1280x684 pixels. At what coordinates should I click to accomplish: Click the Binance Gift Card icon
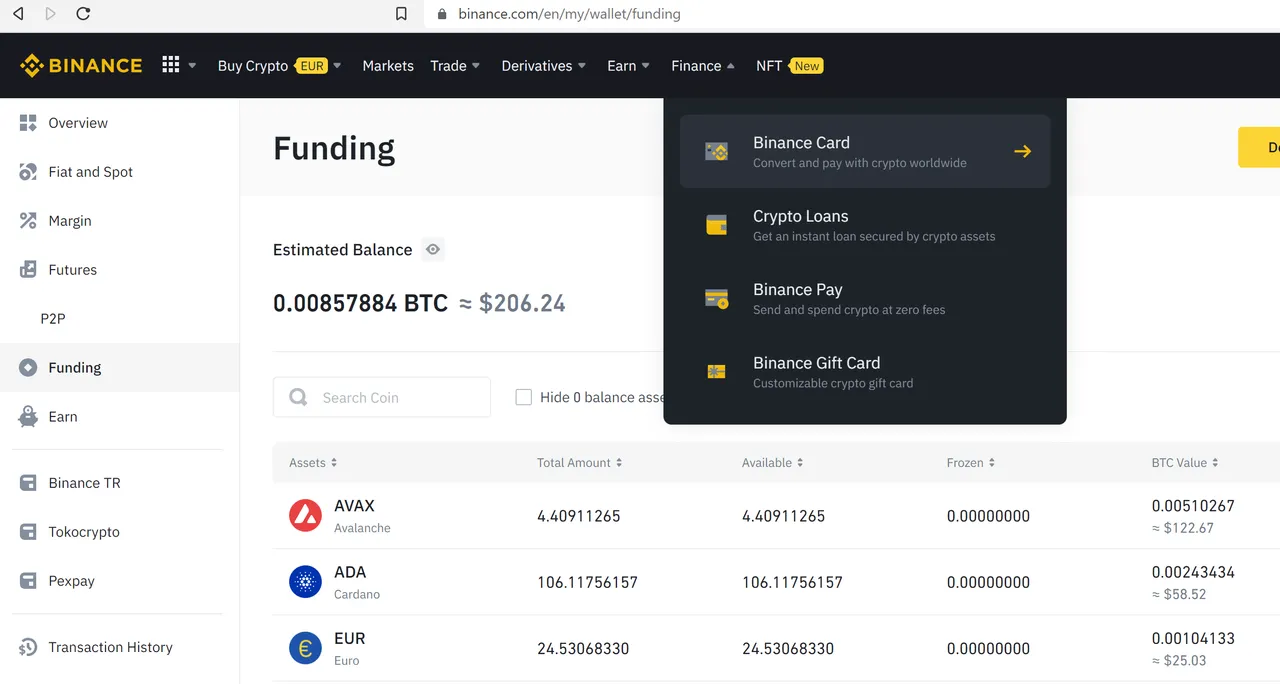click(716, 372)
